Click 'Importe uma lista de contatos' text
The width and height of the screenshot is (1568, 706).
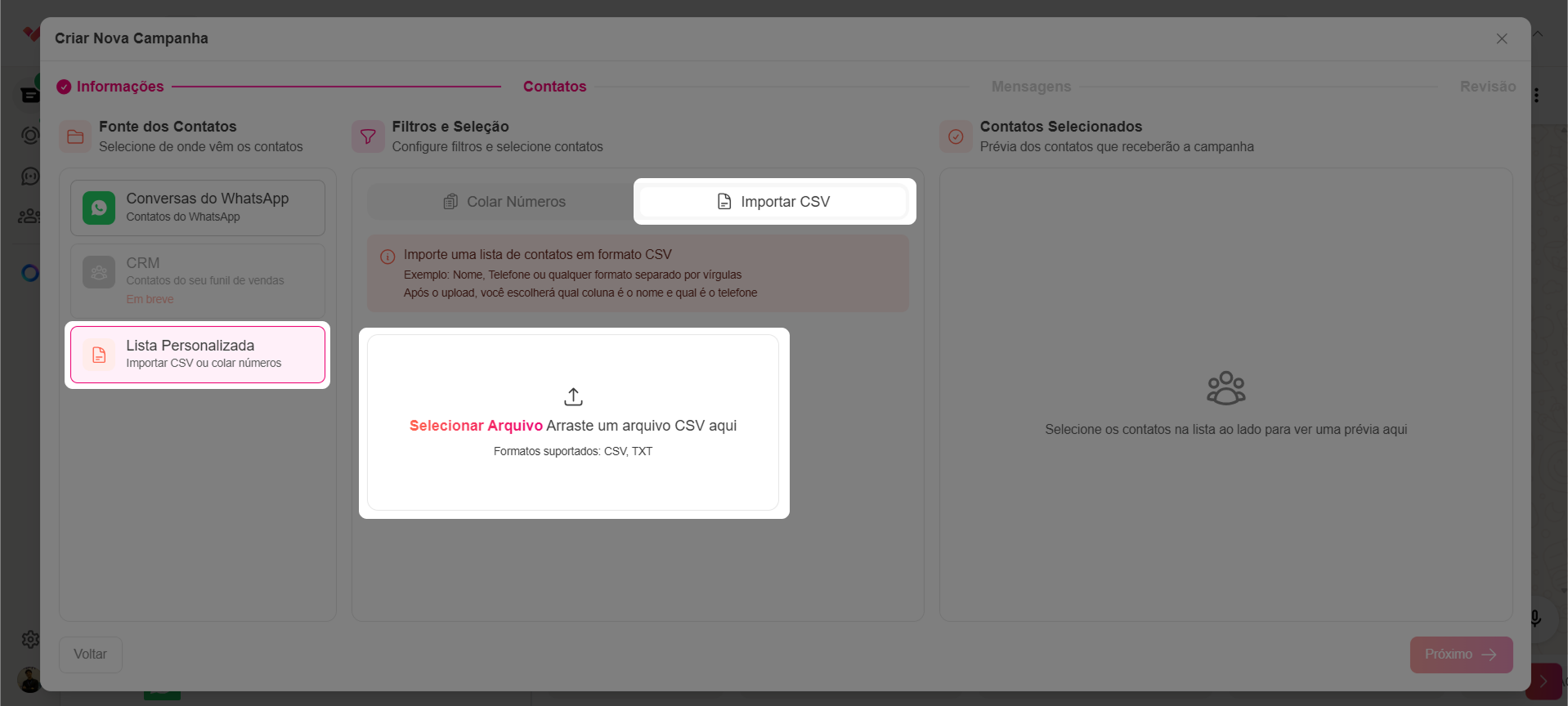538,255
